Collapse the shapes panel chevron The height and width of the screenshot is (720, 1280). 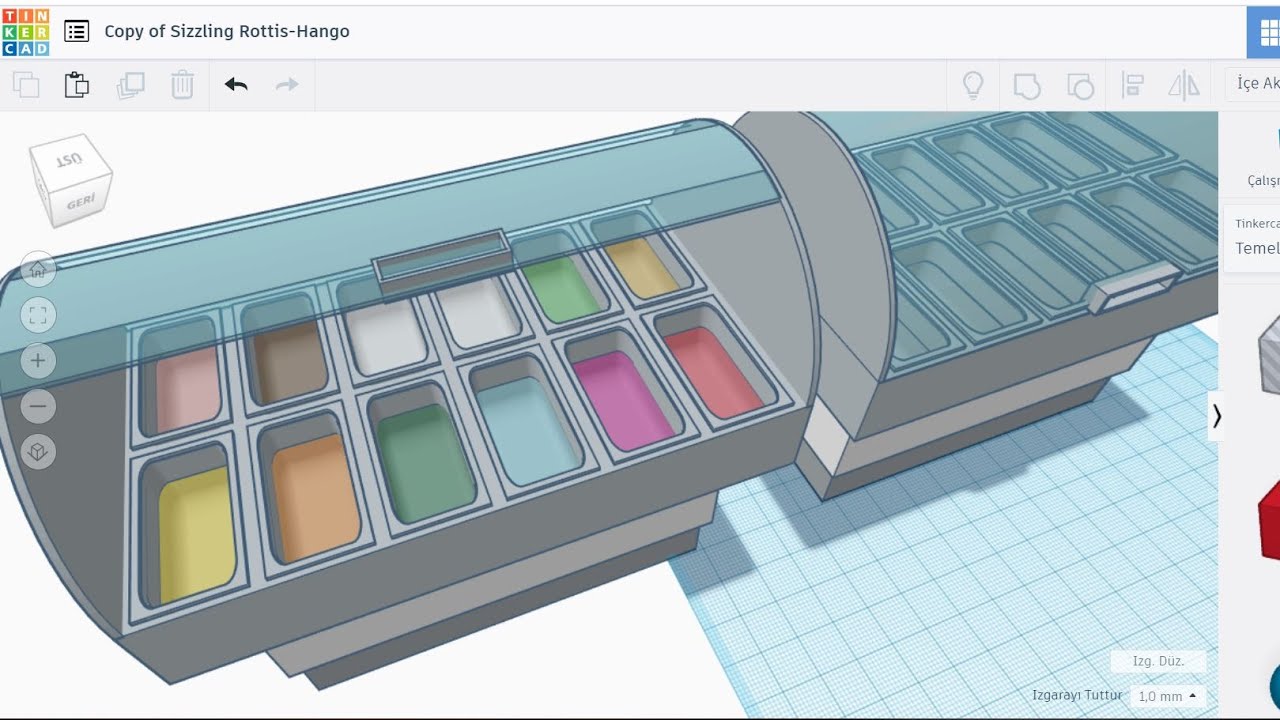(1216, 416)
